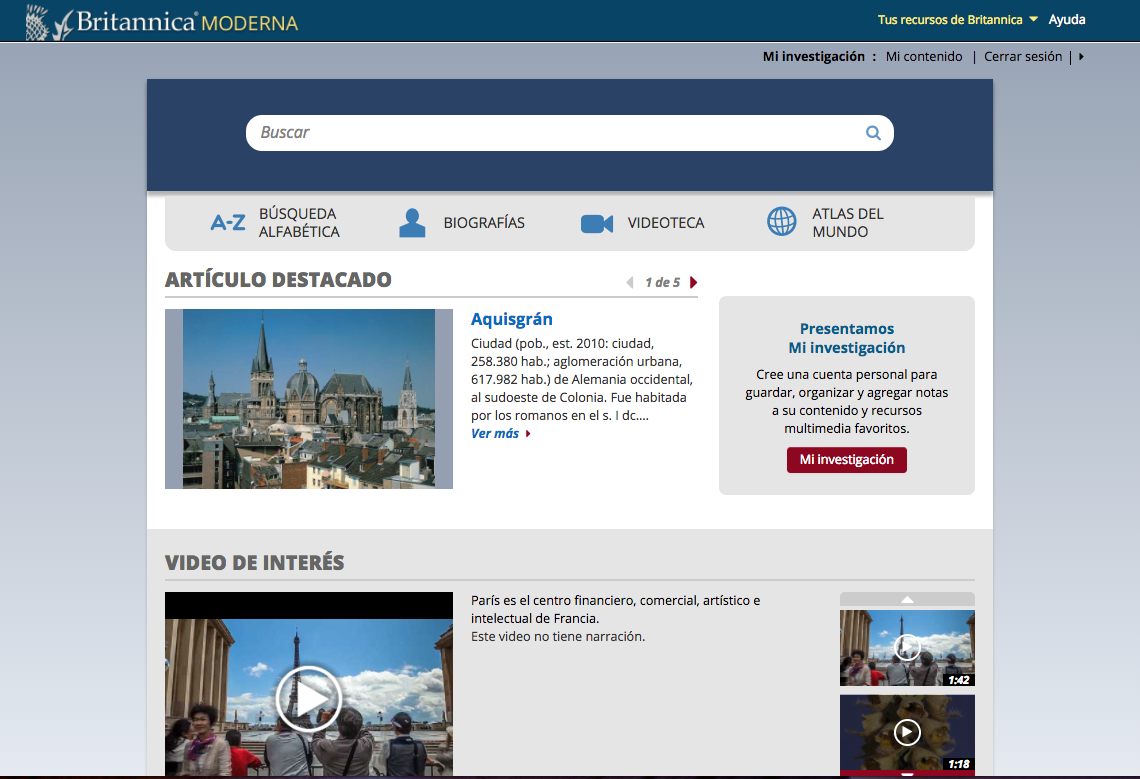This screenshot has height=779, width=1140.
Task: Click the Video de Interés heading
Action: tap(254, 563)
